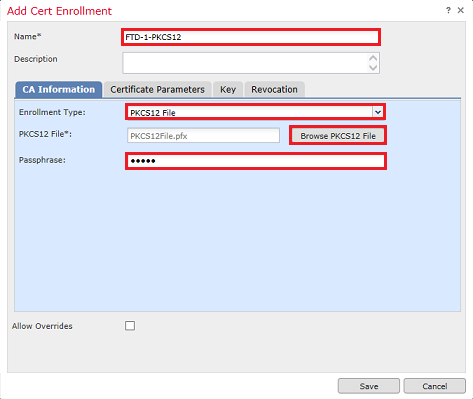
Task: Open the Key tab
Action: click(228, 89)
